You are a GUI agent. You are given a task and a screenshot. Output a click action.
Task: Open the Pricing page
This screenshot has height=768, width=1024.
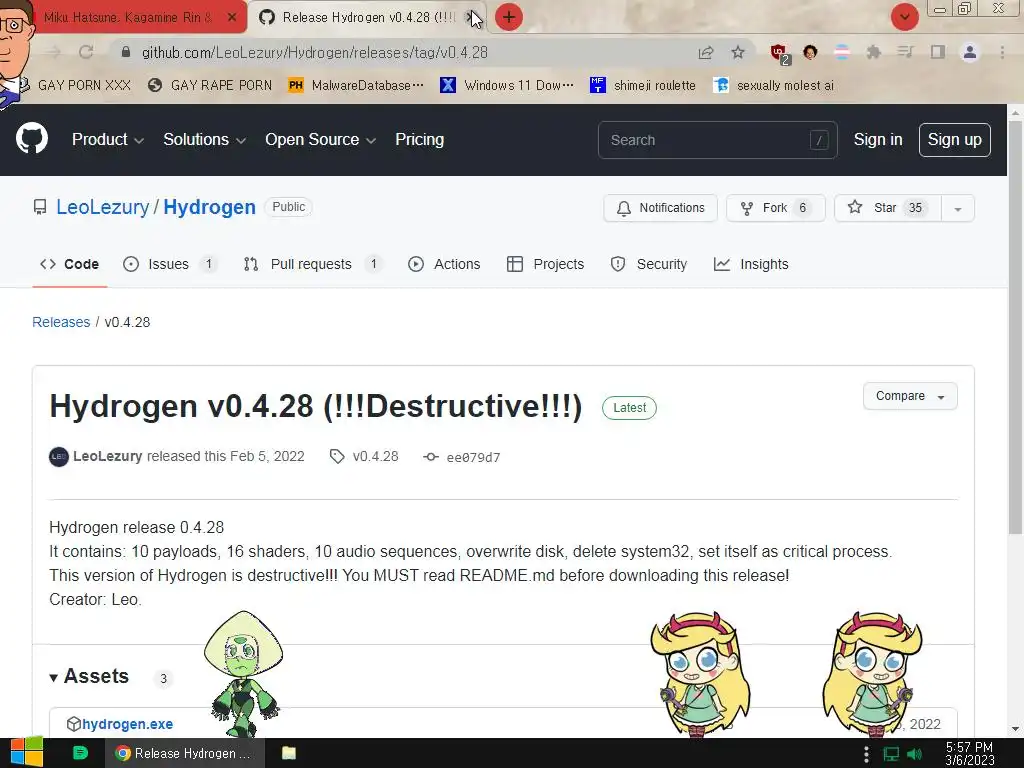(x=419, y=140)
